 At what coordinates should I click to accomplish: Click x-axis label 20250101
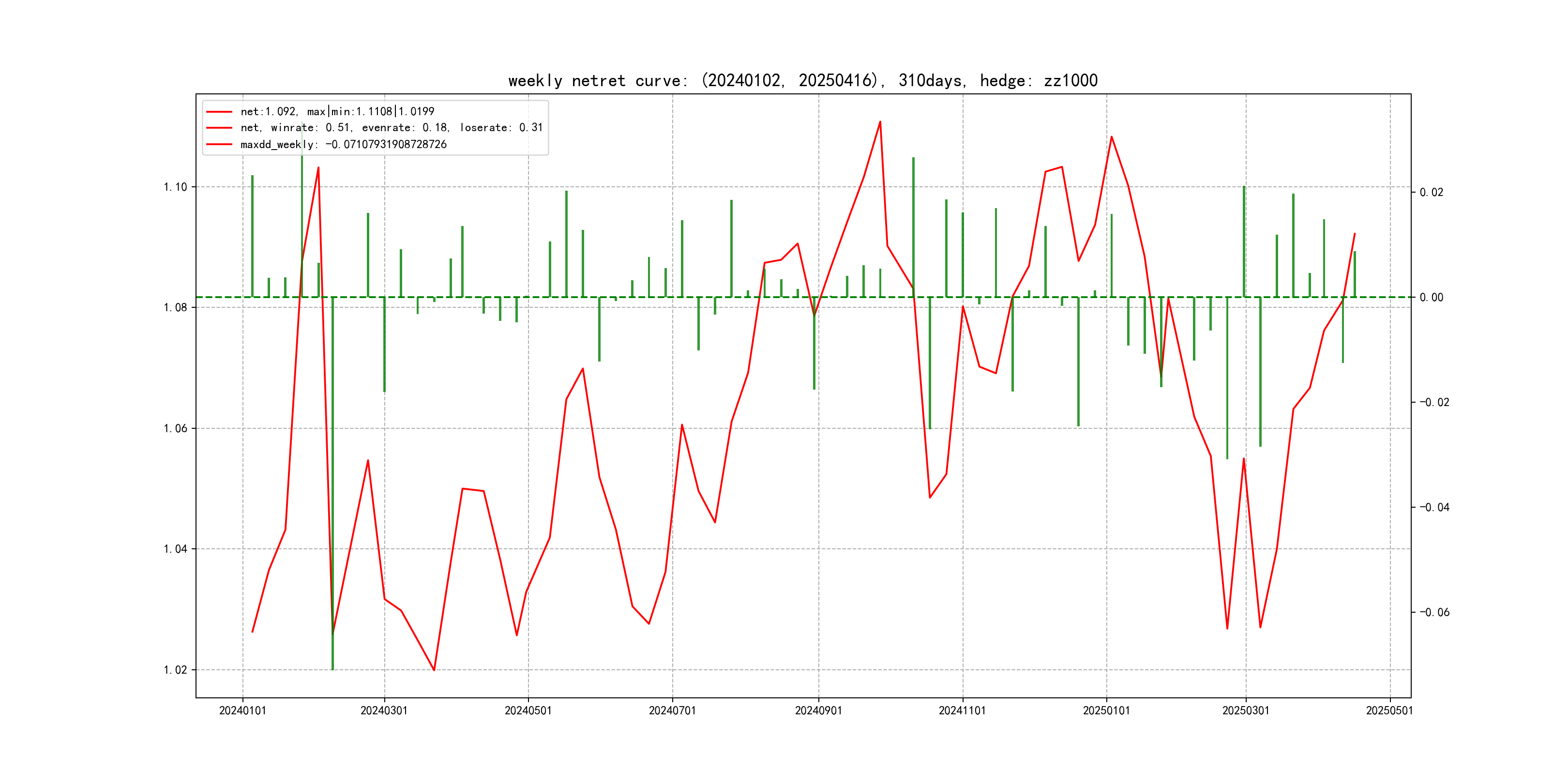click(x=1106, y=710)
